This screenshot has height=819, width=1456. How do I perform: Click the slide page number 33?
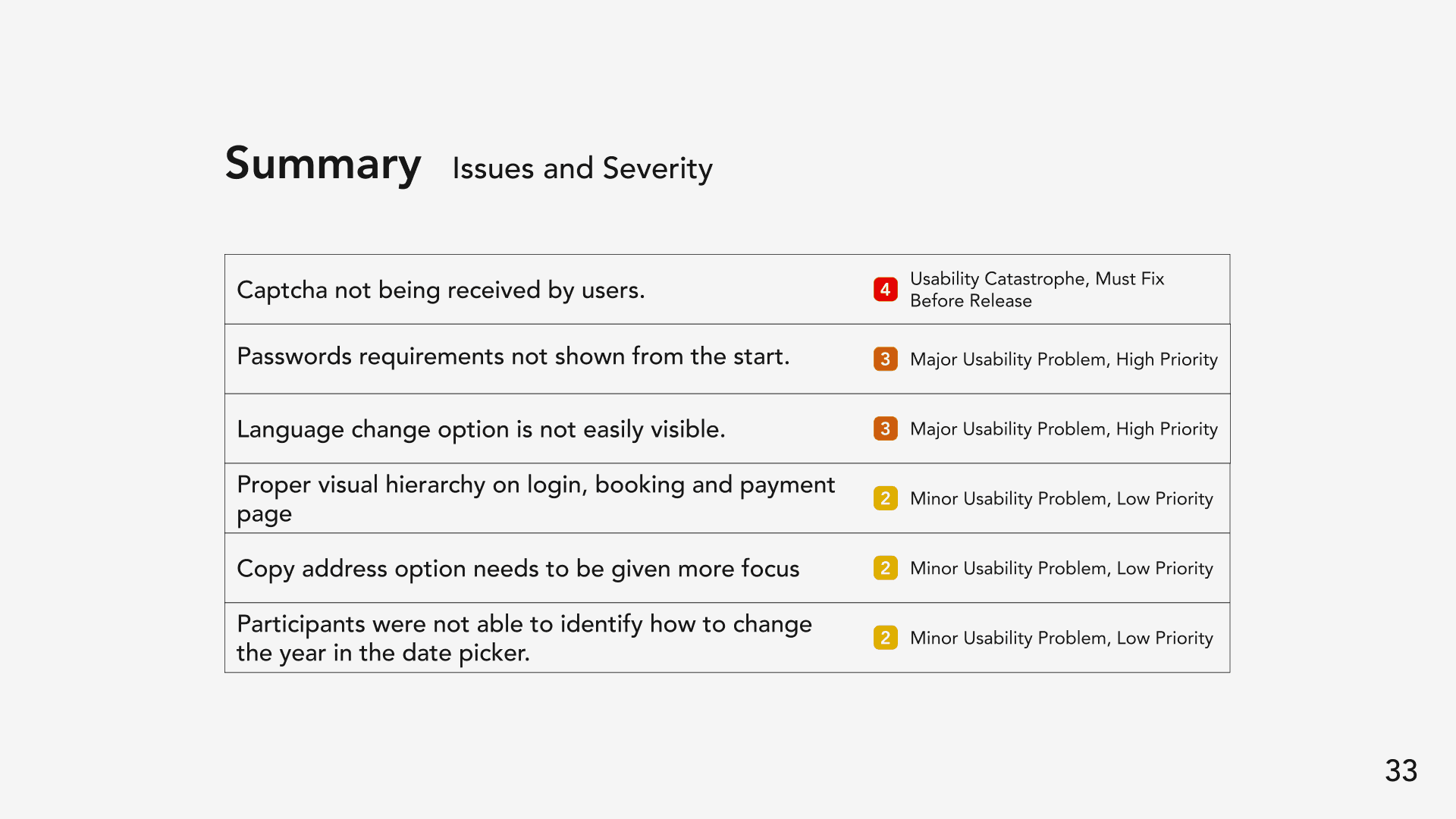point(1401,771)
